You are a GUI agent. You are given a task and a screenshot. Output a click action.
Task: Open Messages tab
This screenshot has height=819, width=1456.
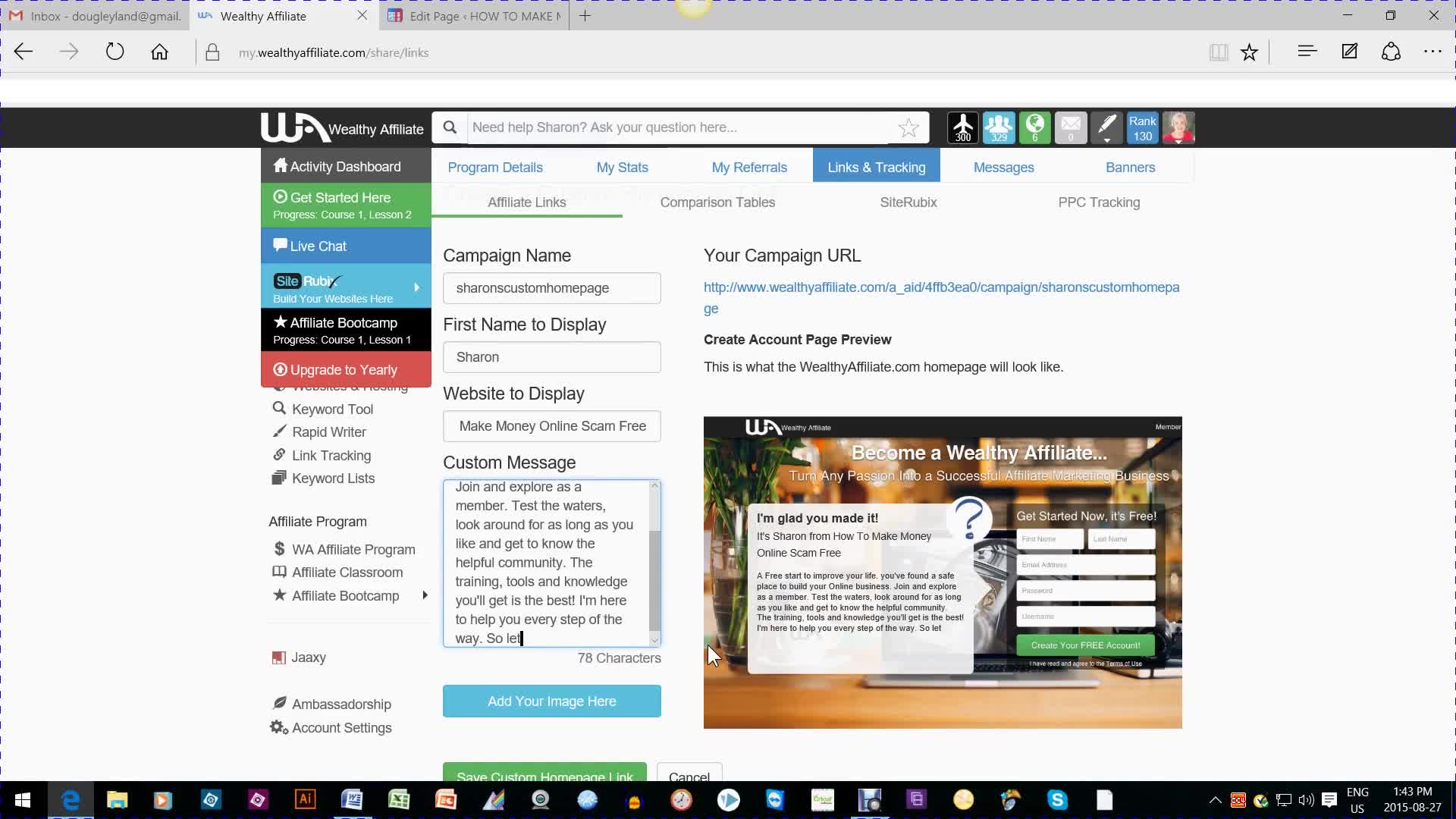(x=1003, y=167)
